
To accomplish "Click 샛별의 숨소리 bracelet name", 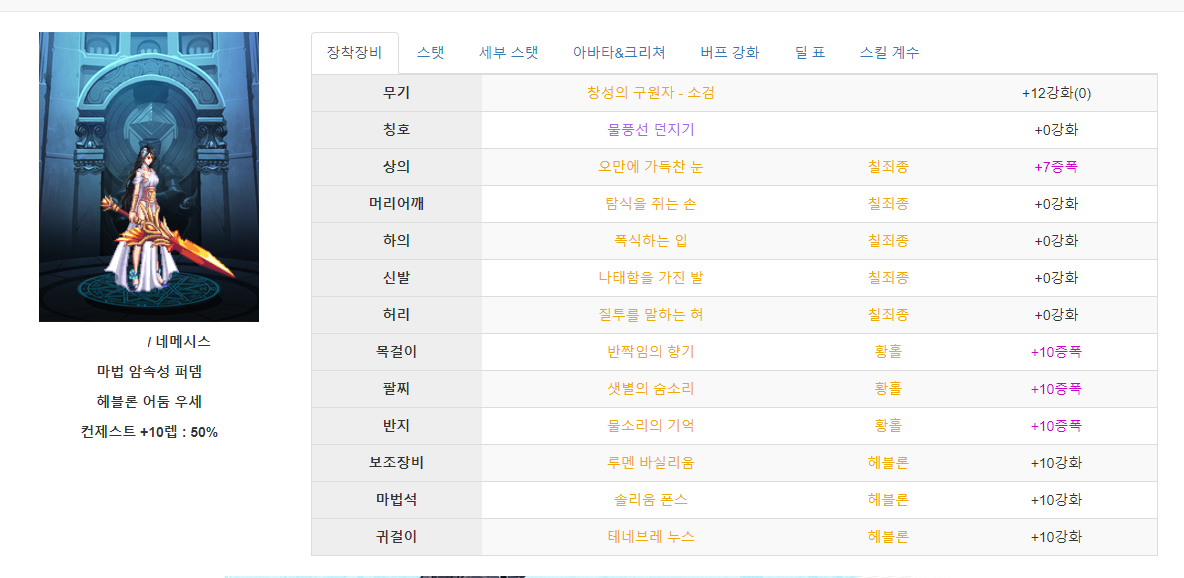I will point(651,389).
